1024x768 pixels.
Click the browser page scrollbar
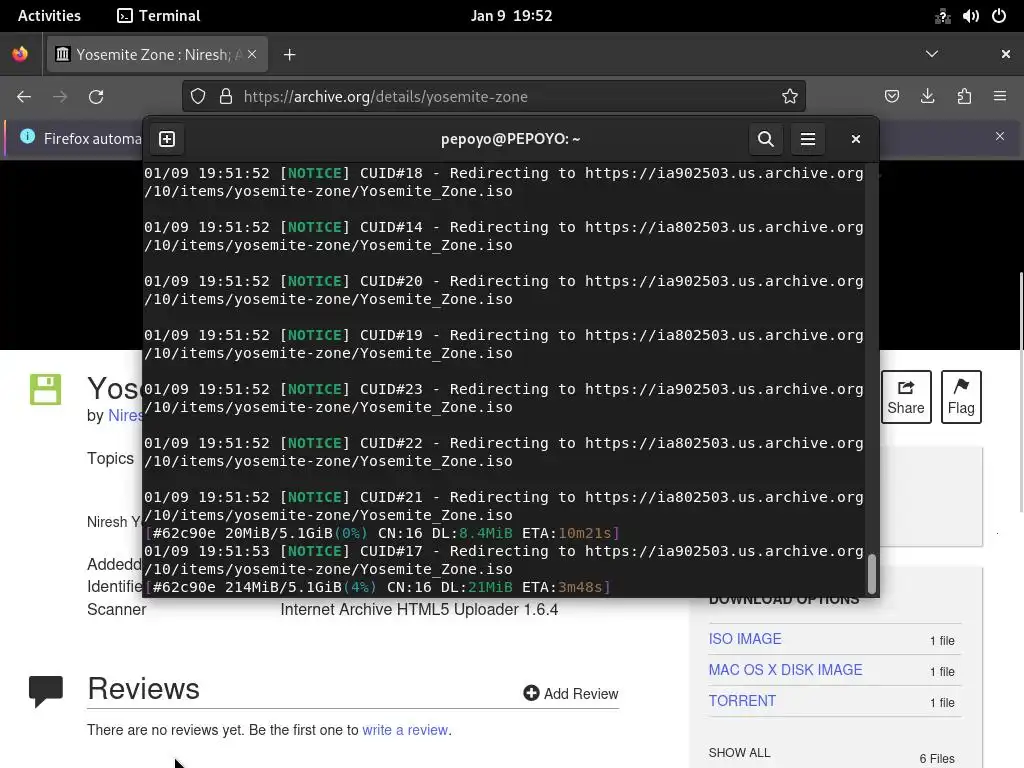(1021, 392)
